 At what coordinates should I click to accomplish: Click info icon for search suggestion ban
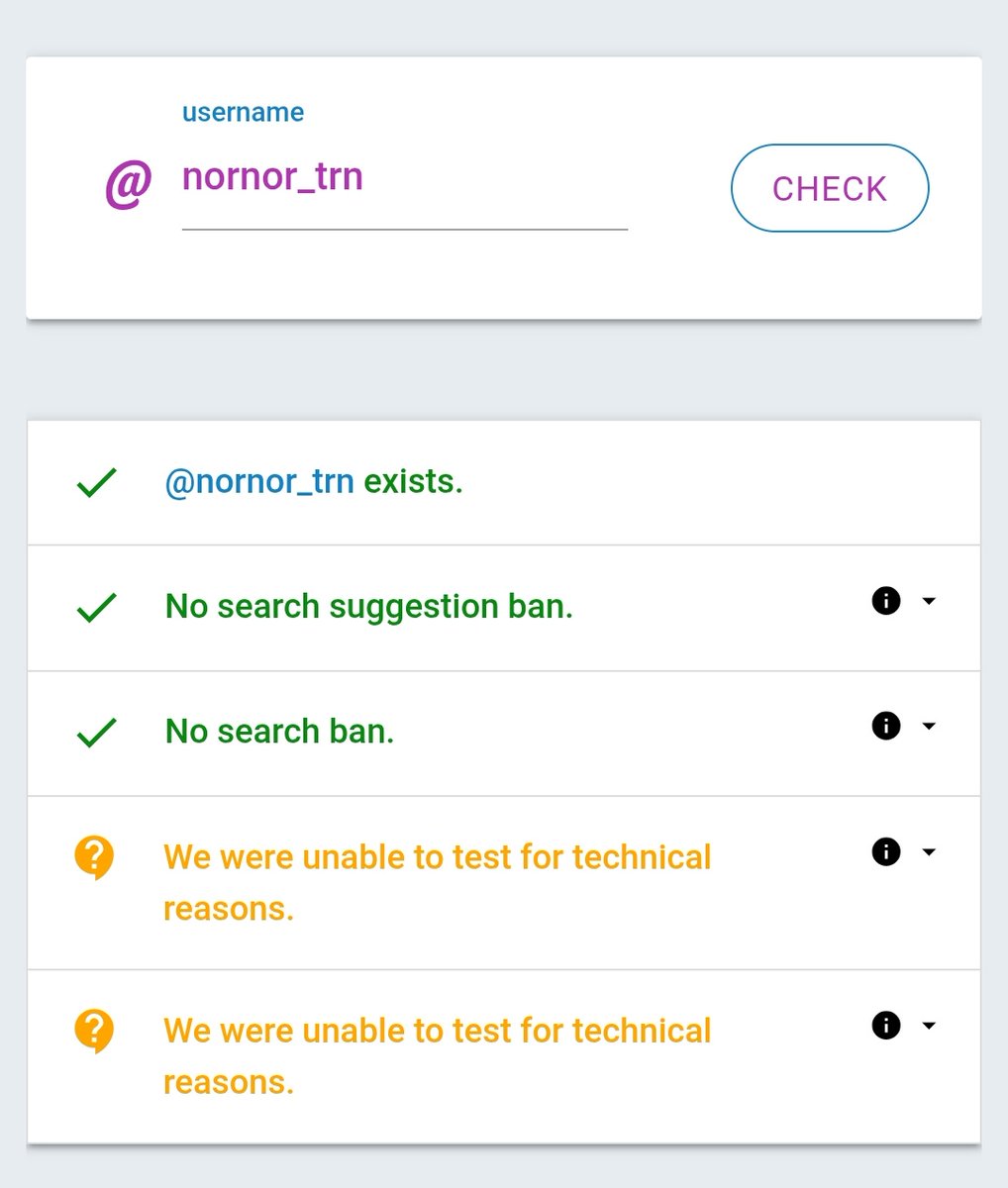[886, 600]
